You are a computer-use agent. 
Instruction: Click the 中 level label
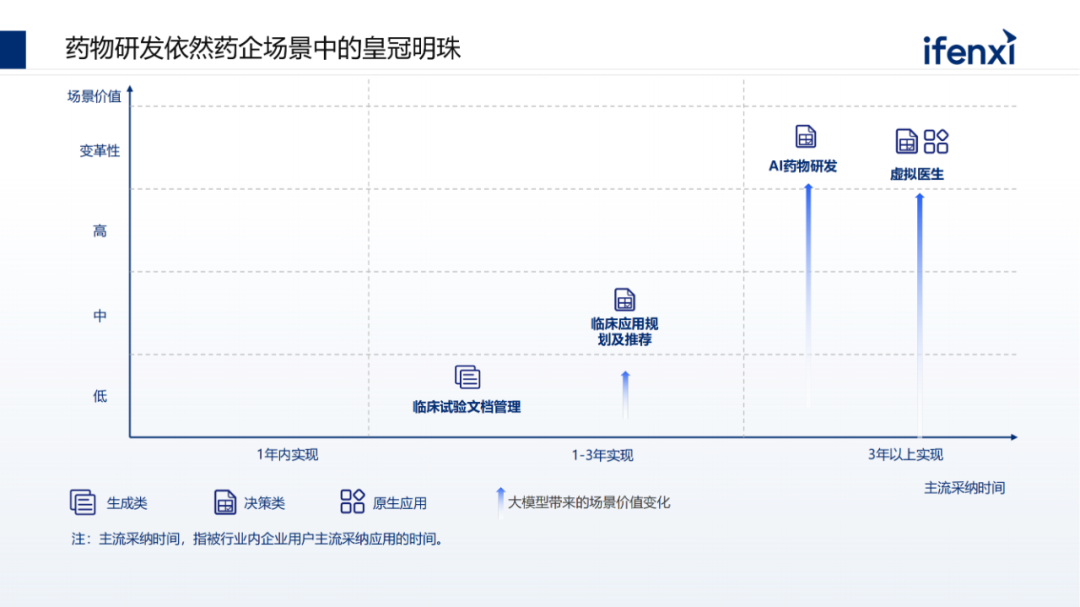pos(100,316)
